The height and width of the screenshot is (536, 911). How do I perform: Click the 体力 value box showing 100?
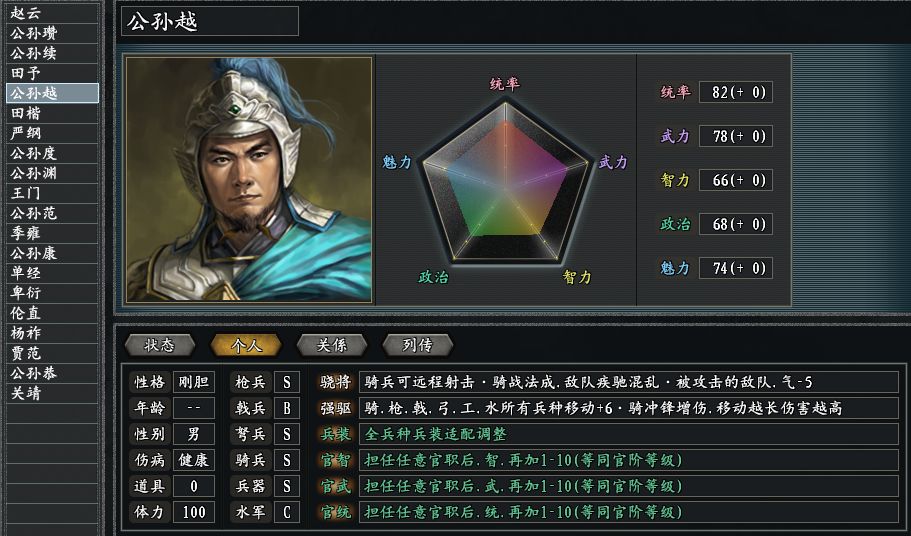coord(193,512)
